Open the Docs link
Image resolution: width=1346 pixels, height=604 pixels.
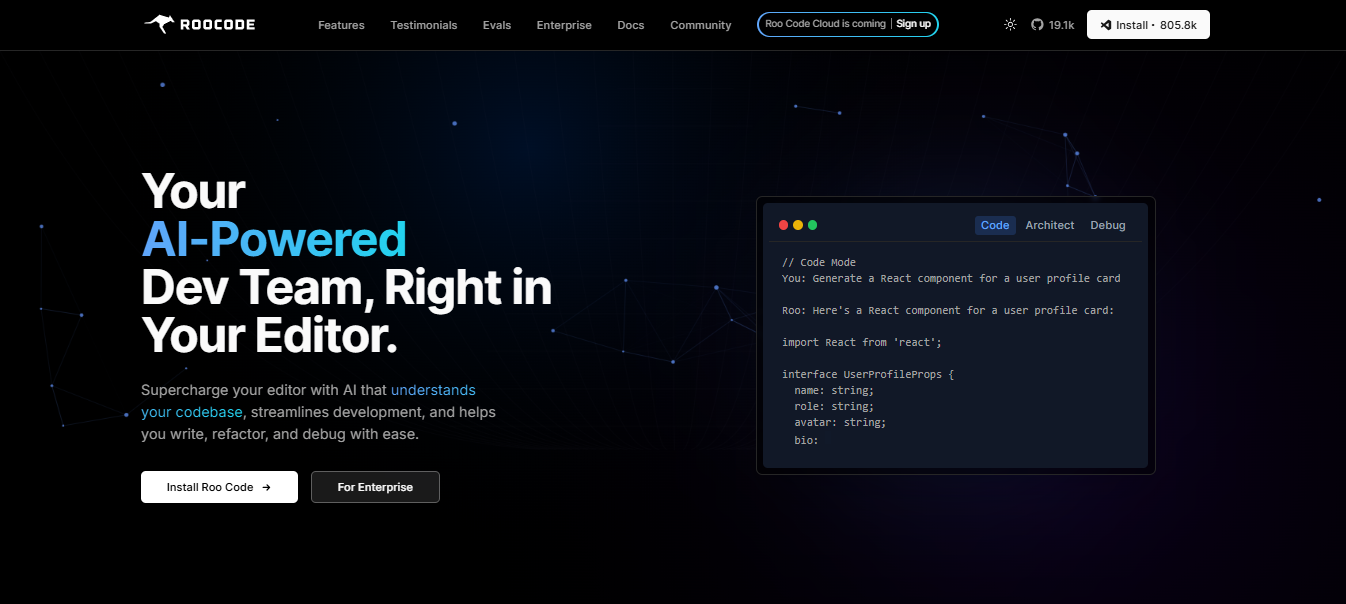point(631,25)
